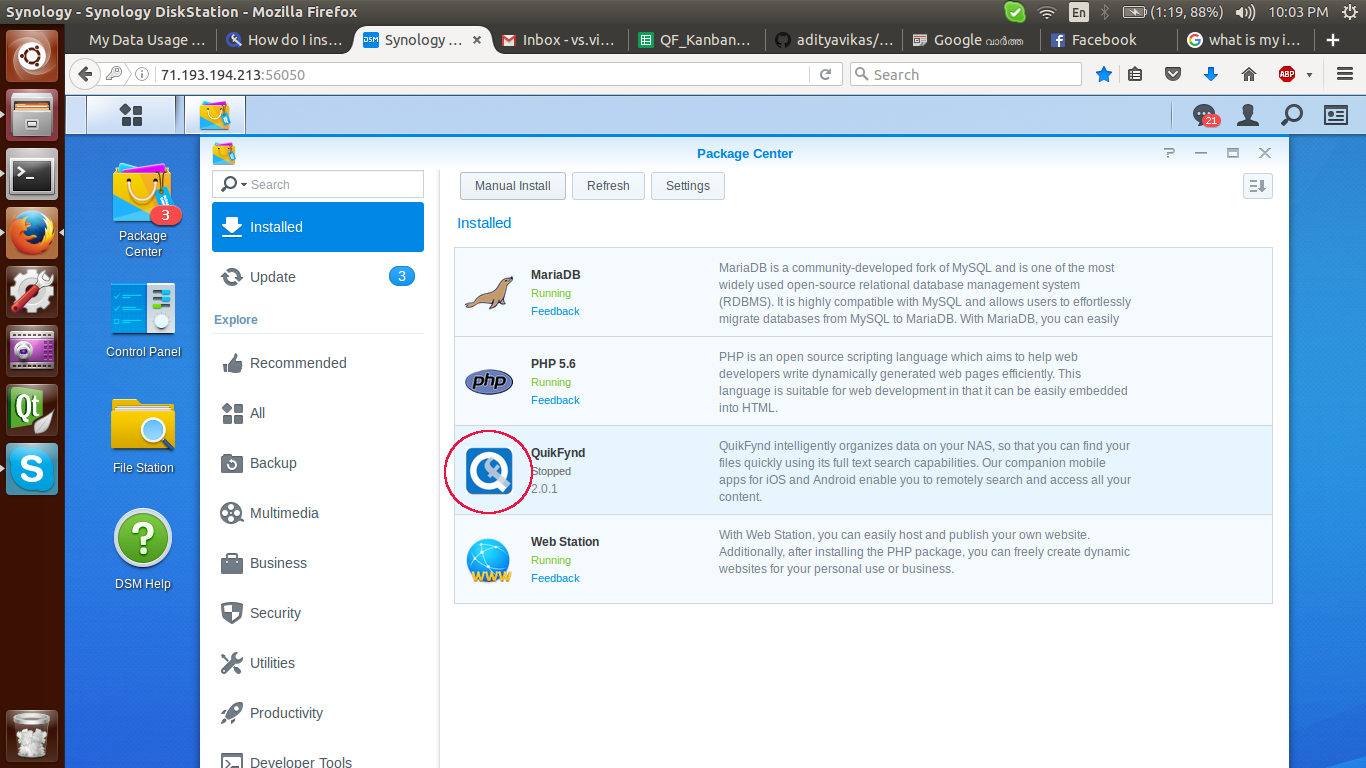This screenshot has height=768, width=1366.
Task: Open ABP dropdown arrow in Firefox toolbar
Action: click(1309, 75)
